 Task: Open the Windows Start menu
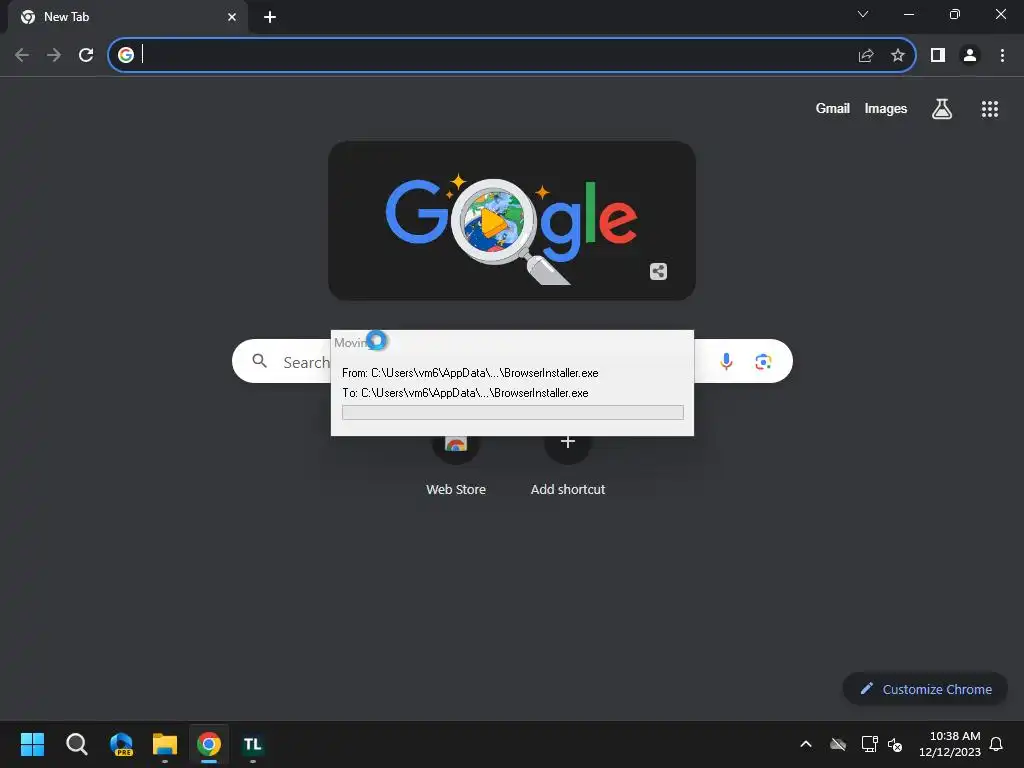point(32,744)
